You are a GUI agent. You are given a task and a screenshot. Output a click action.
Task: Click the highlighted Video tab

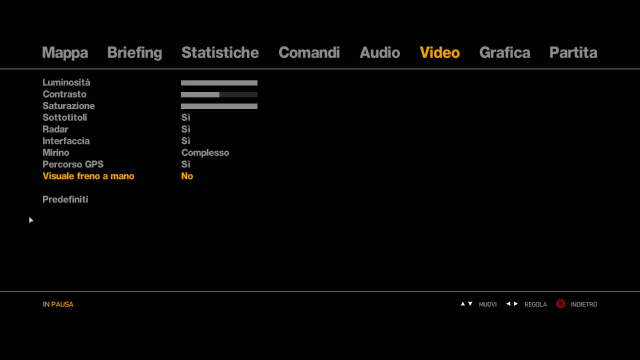(x=440, y=53)
